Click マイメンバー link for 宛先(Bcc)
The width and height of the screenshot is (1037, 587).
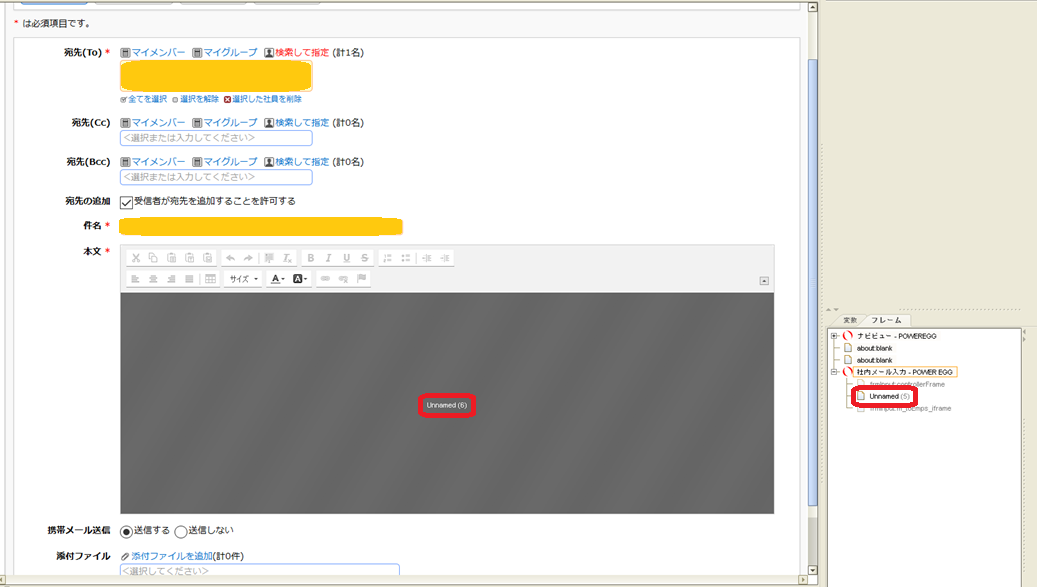click(x=158, y=161)
